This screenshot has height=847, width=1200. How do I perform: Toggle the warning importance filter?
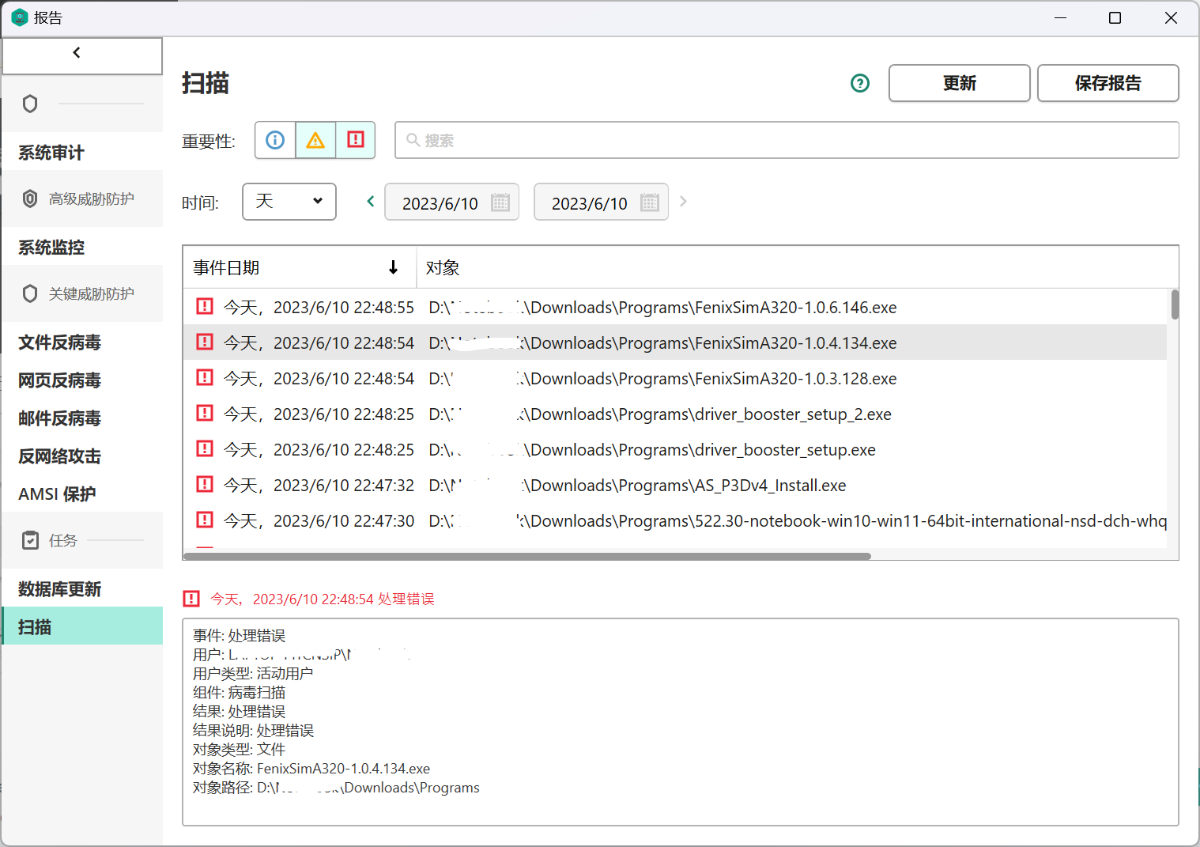(x=315, y=140)
